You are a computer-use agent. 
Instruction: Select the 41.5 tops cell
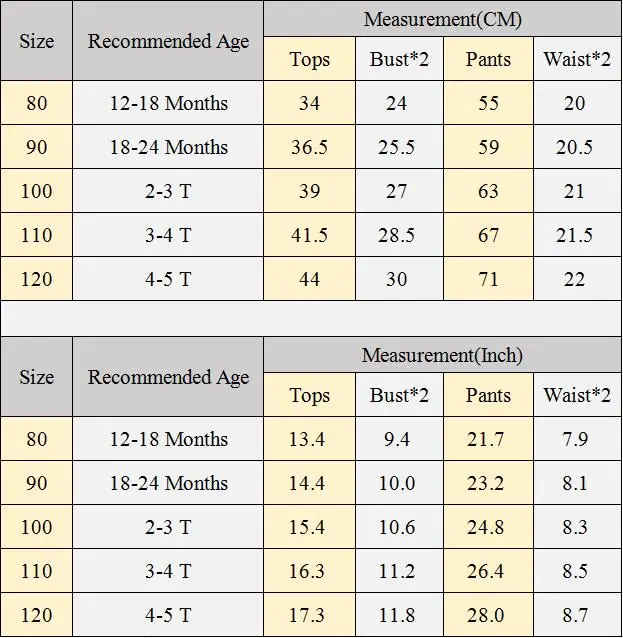[310, 235]
